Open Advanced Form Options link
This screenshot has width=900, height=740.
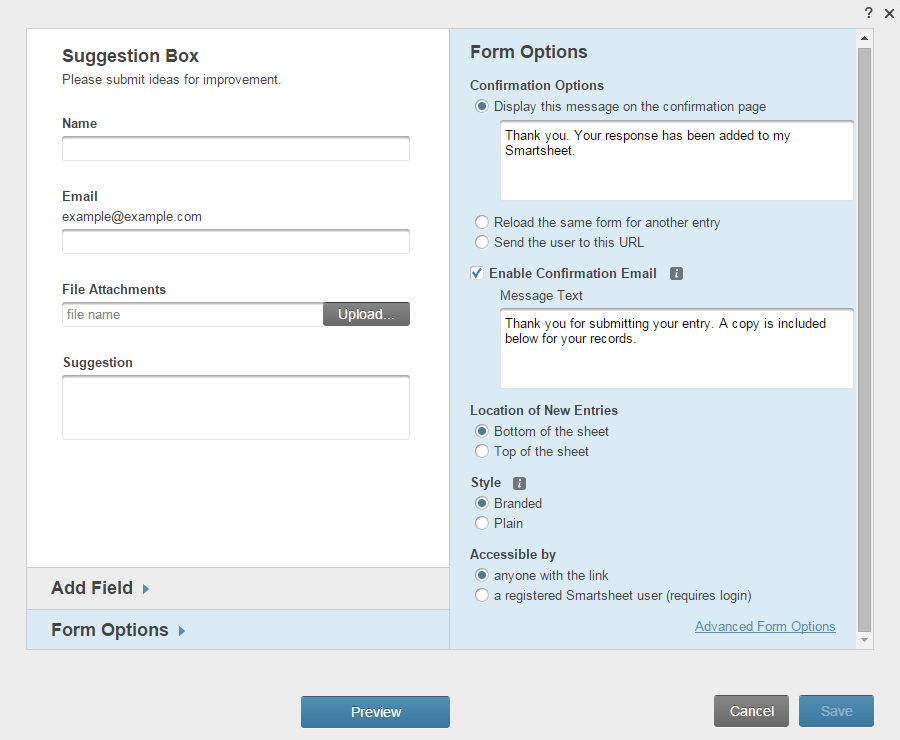[x=765, y=627]
